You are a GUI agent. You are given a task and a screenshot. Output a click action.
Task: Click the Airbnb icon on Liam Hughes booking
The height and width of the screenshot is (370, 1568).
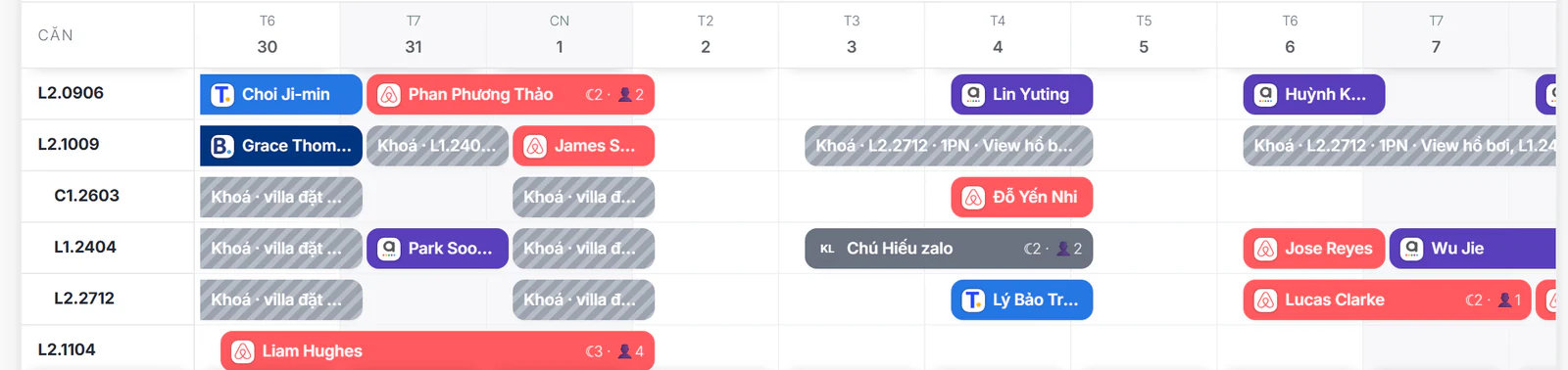click(243, 351)
